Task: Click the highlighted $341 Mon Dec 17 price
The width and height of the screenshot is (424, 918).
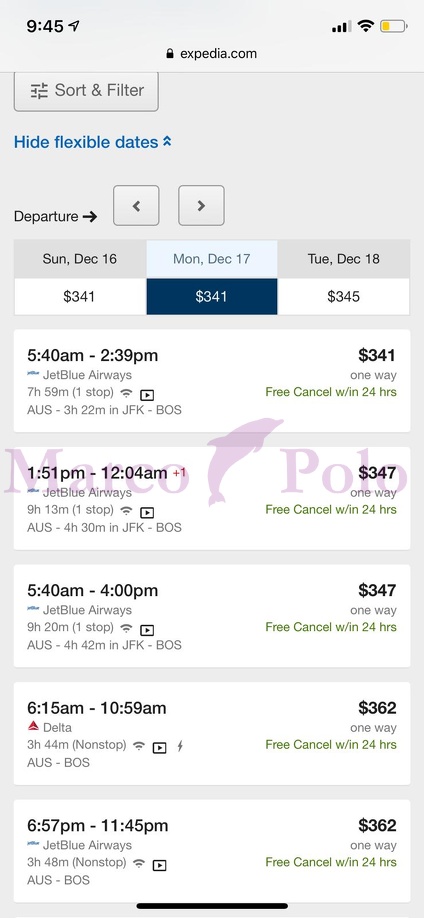Action: [212, 297]
